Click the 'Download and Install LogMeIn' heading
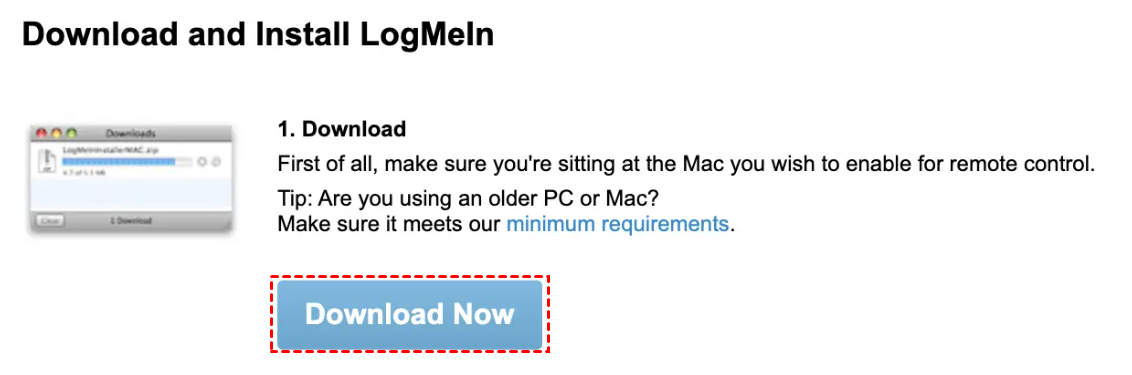The height and width of the screenshot is (375, 1132). tap(258, 35)
